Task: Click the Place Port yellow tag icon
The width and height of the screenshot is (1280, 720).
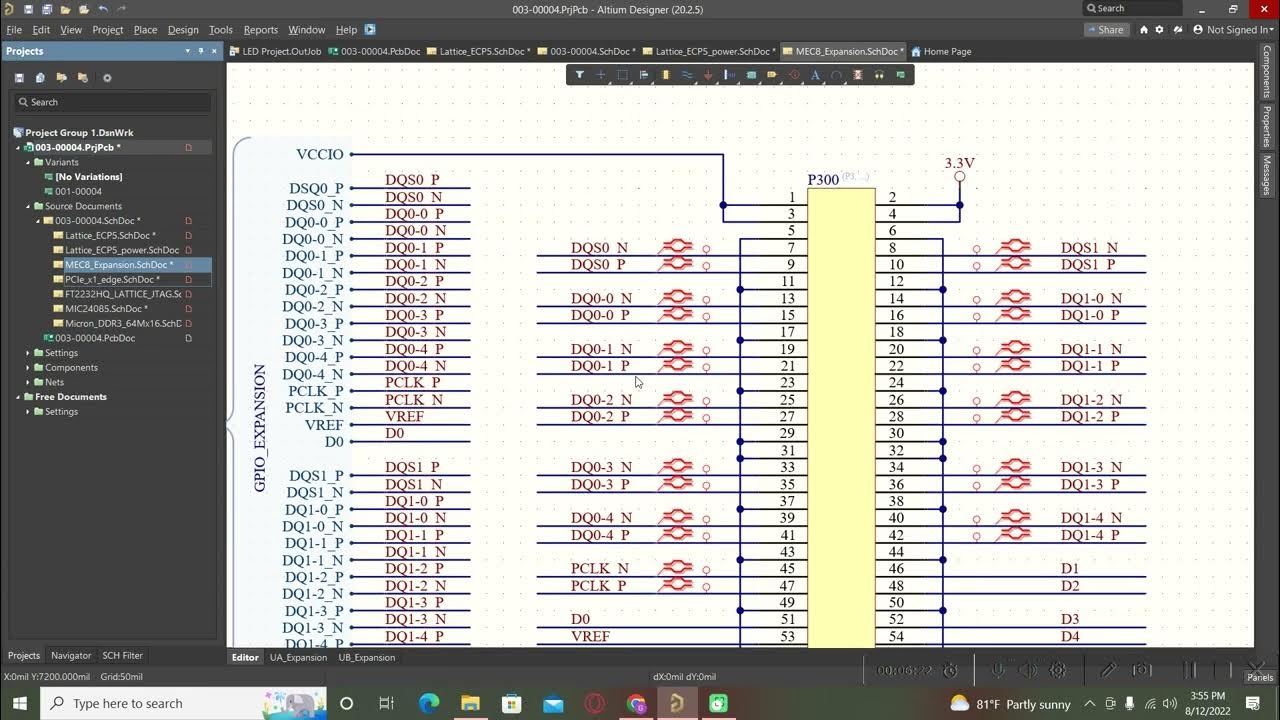Action: pos(772,74)
